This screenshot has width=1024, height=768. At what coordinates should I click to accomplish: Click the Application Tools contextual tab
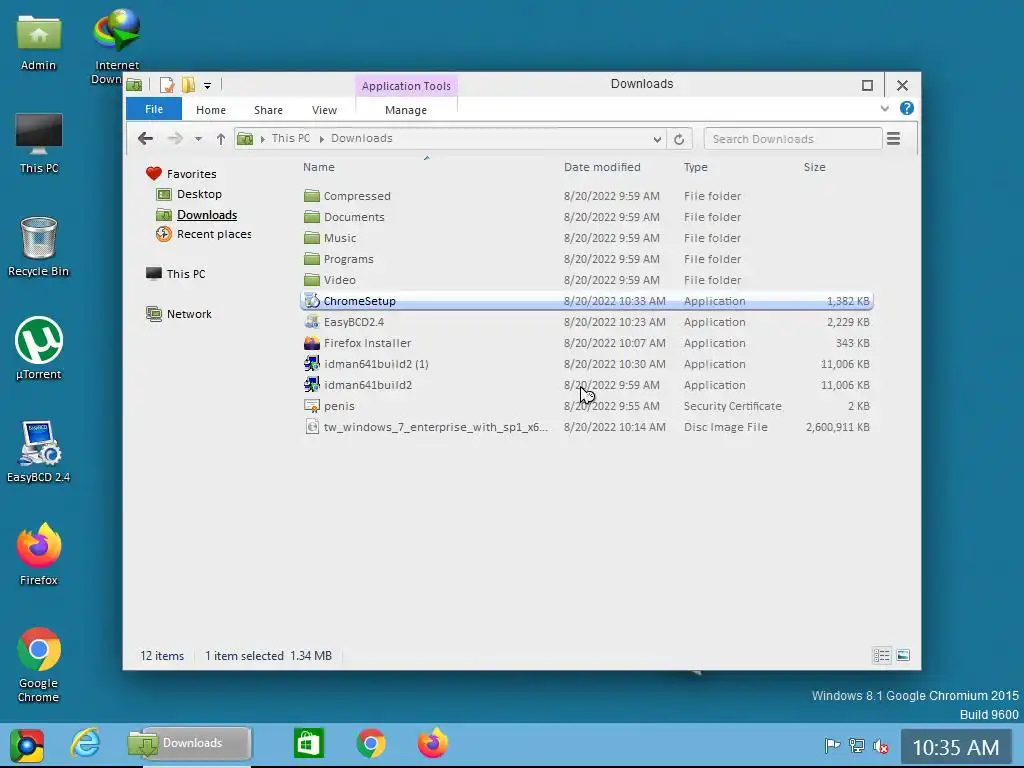(406, 86)
